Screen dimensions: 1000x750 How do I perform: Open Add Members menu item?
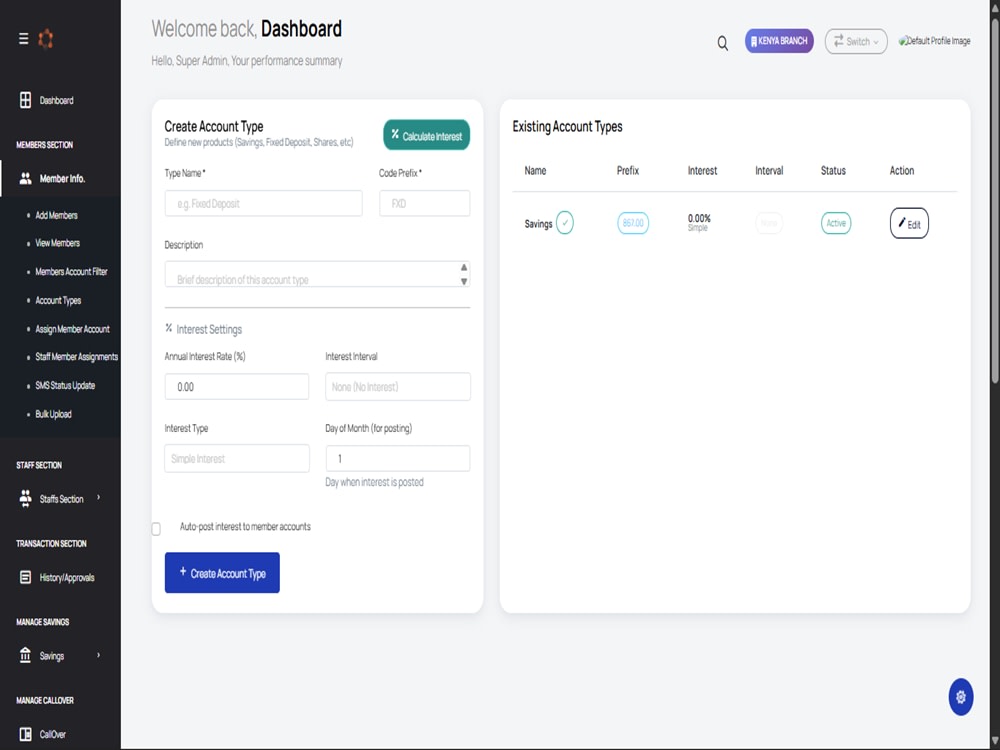56,216
